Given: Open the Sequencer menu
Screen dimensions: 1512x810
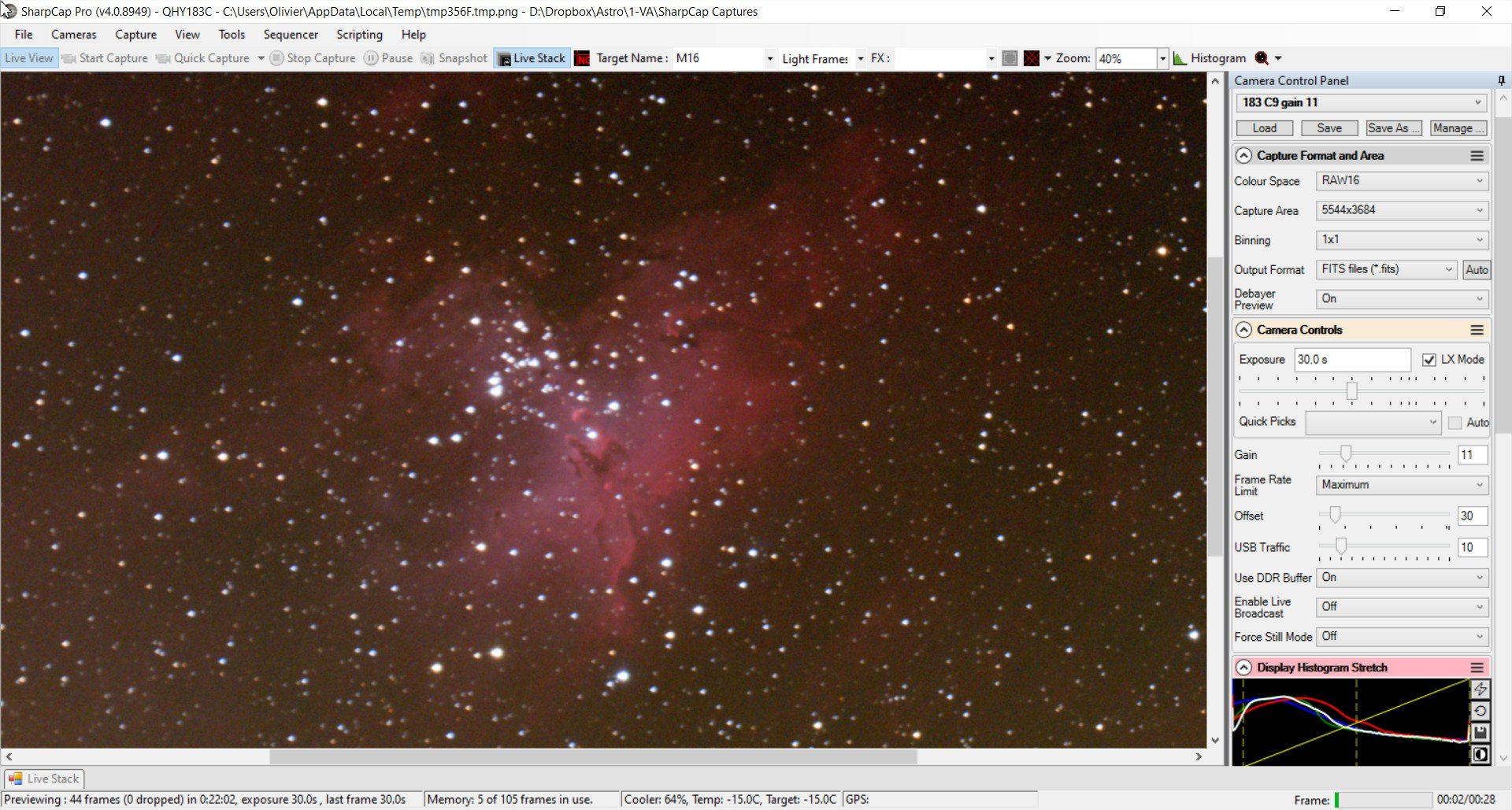Looking at the screenshot, I should [291, 35].
